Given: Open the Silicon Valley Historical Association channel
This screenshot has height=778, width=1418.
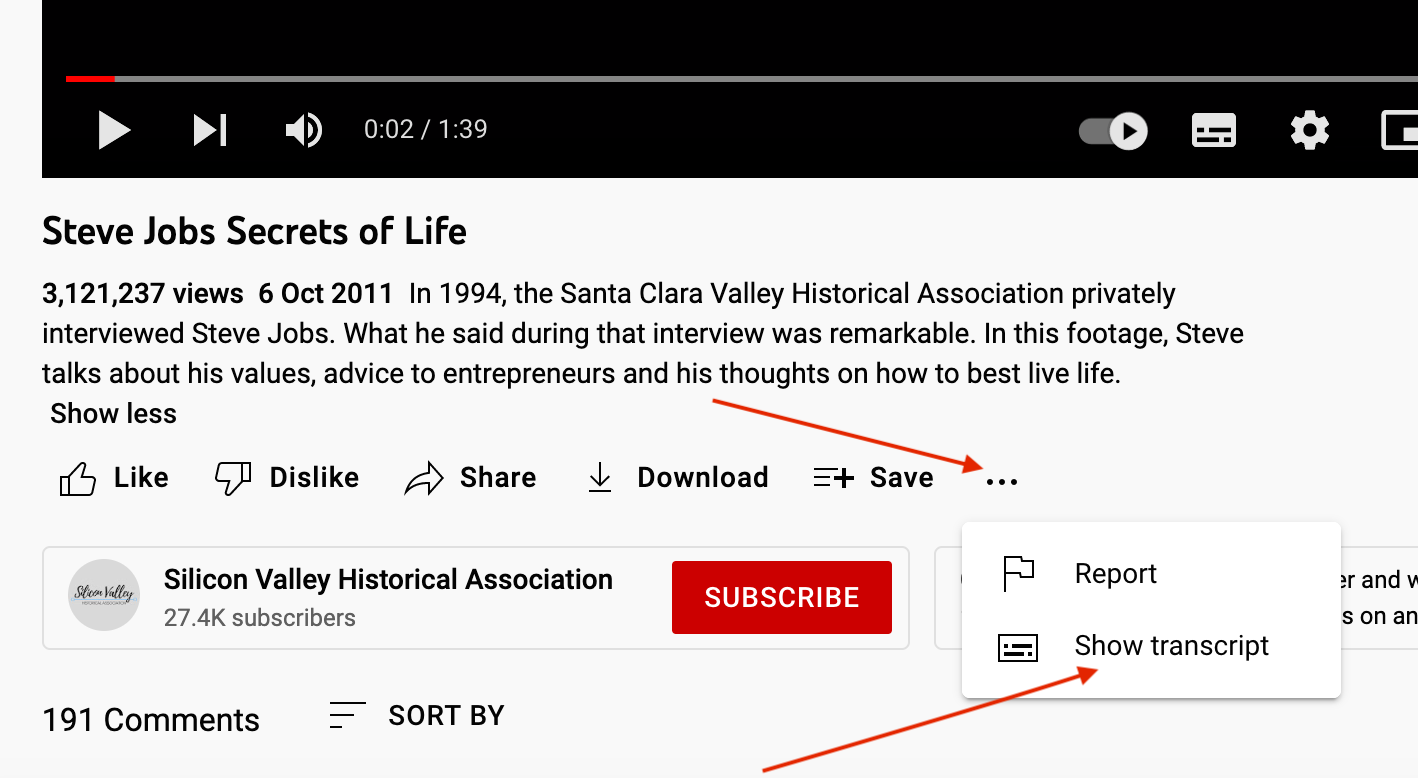Looking at the screenshot, I should click(x=388, y=579).
